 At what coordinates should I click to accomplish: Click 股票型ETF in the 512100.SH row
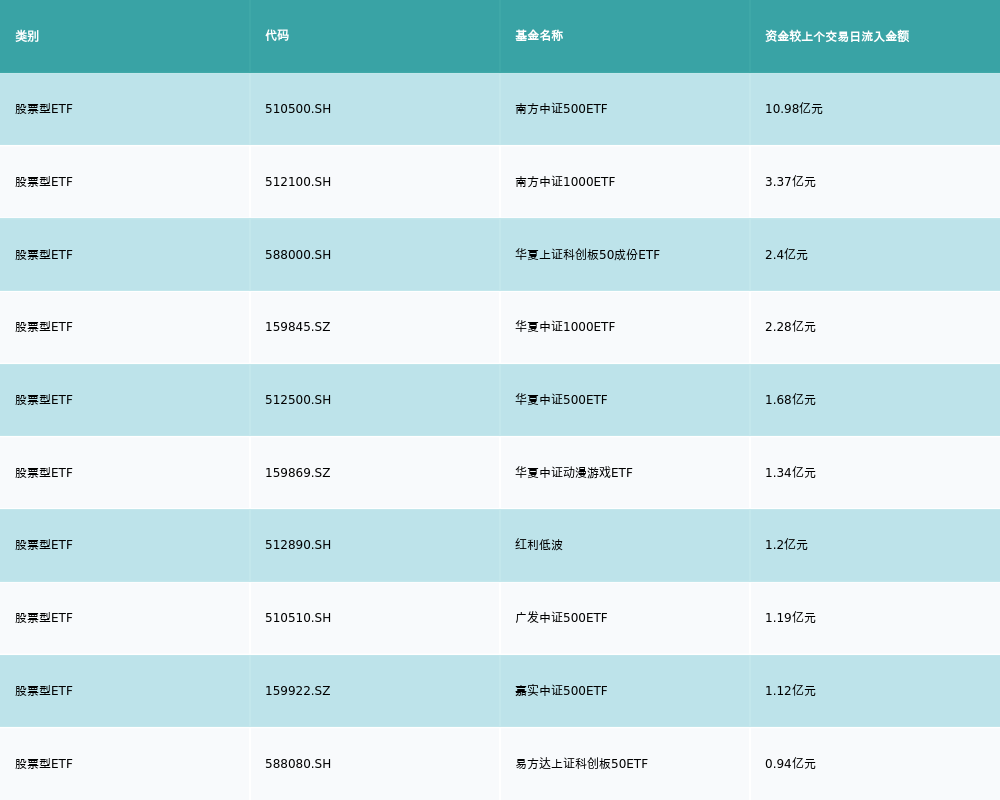[44, 182]
